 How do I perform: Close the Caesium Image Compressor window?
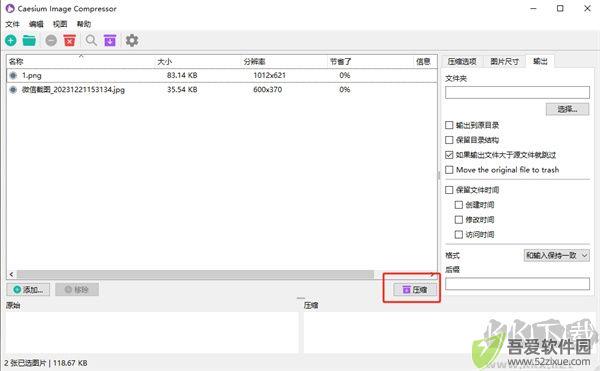[587, 8]
